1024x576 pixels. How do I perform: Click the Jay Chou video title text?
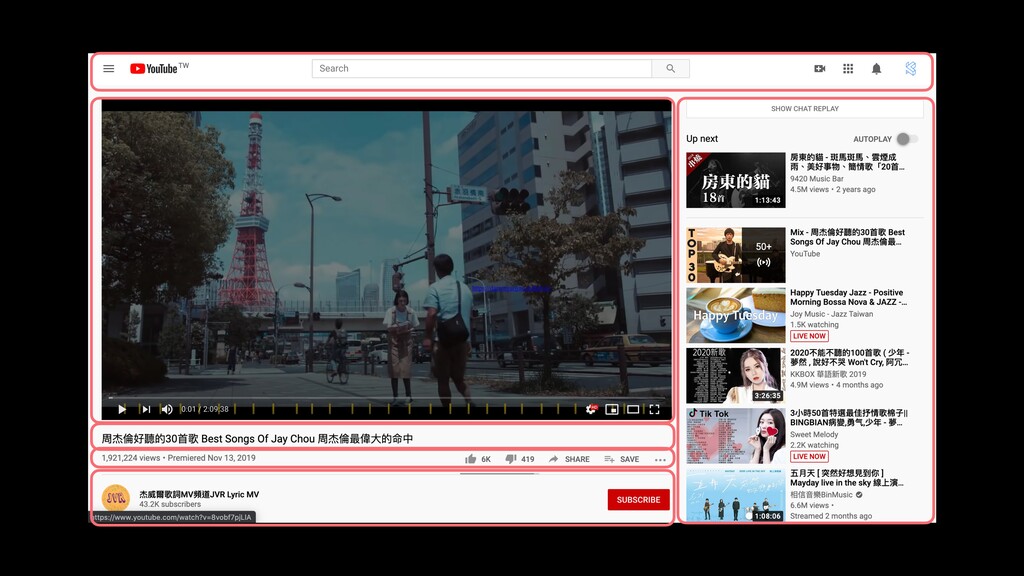257,439
